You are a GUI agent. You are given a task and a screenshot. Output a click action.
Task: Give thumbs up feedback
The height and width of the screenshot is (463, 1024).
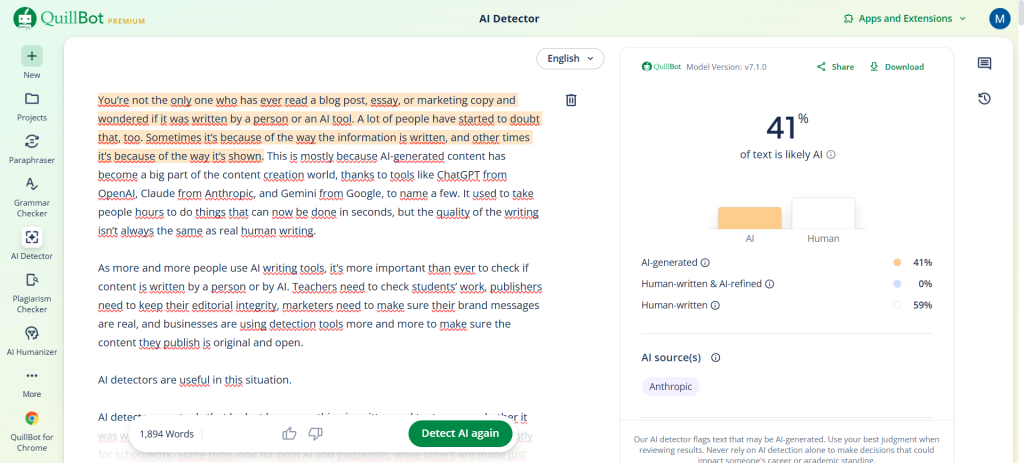pyautogui.click(x=289, y=434)
